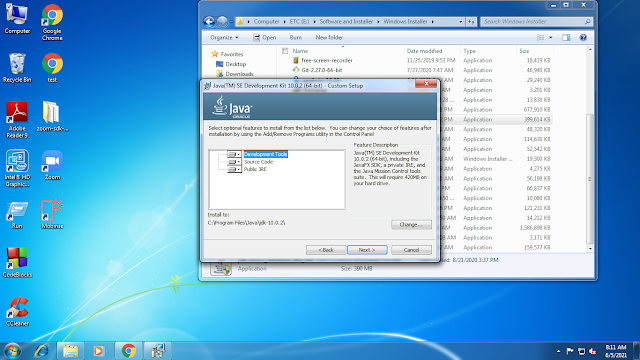
Task: Select Development Tools in the feature tree
Action: click(x=266, y=154)
